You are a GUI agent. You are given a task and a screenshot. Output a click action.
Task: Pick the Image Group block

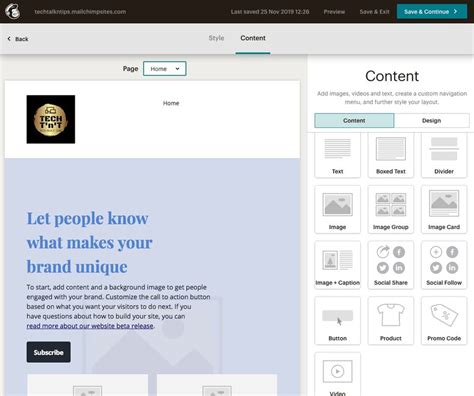(391, 209)
